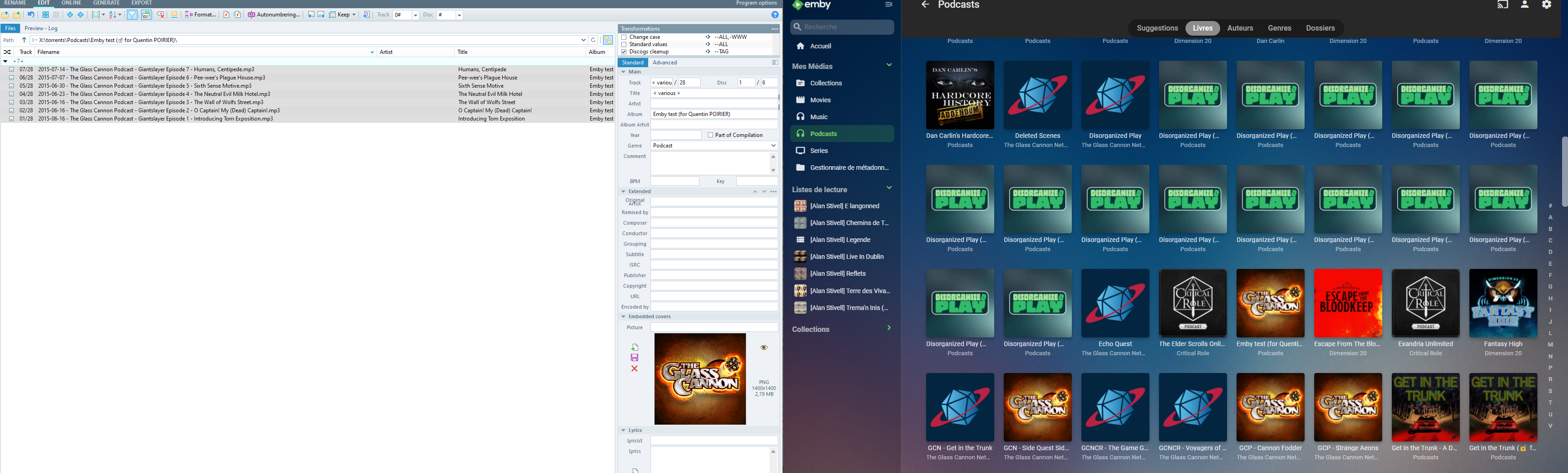This screenshot has width=1568, height=473.
Task: Click the open folder icon in the toolbar
Action: (5, 15)
